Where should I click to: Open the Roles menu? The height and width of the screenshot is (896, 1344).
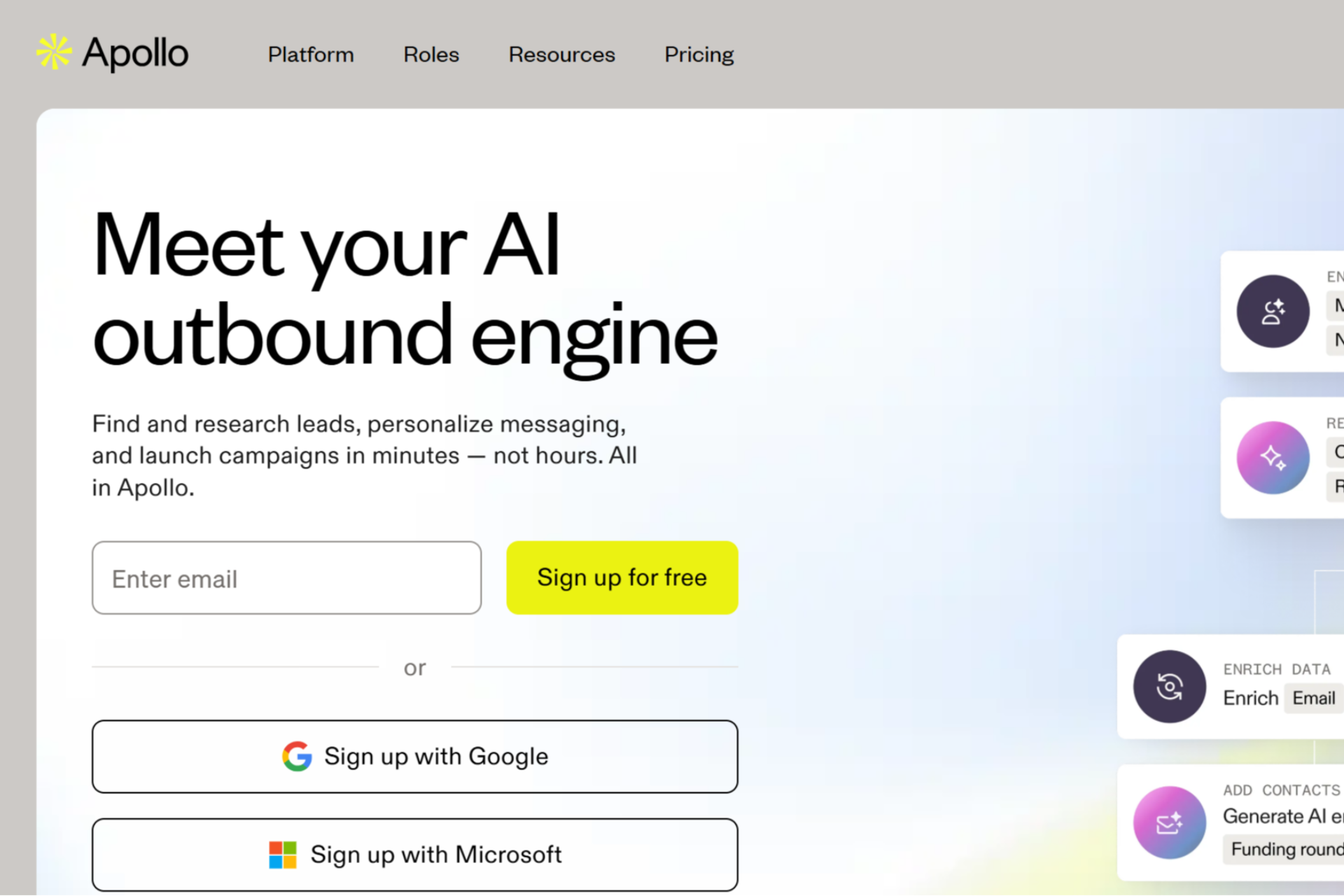tap(431, 55)
